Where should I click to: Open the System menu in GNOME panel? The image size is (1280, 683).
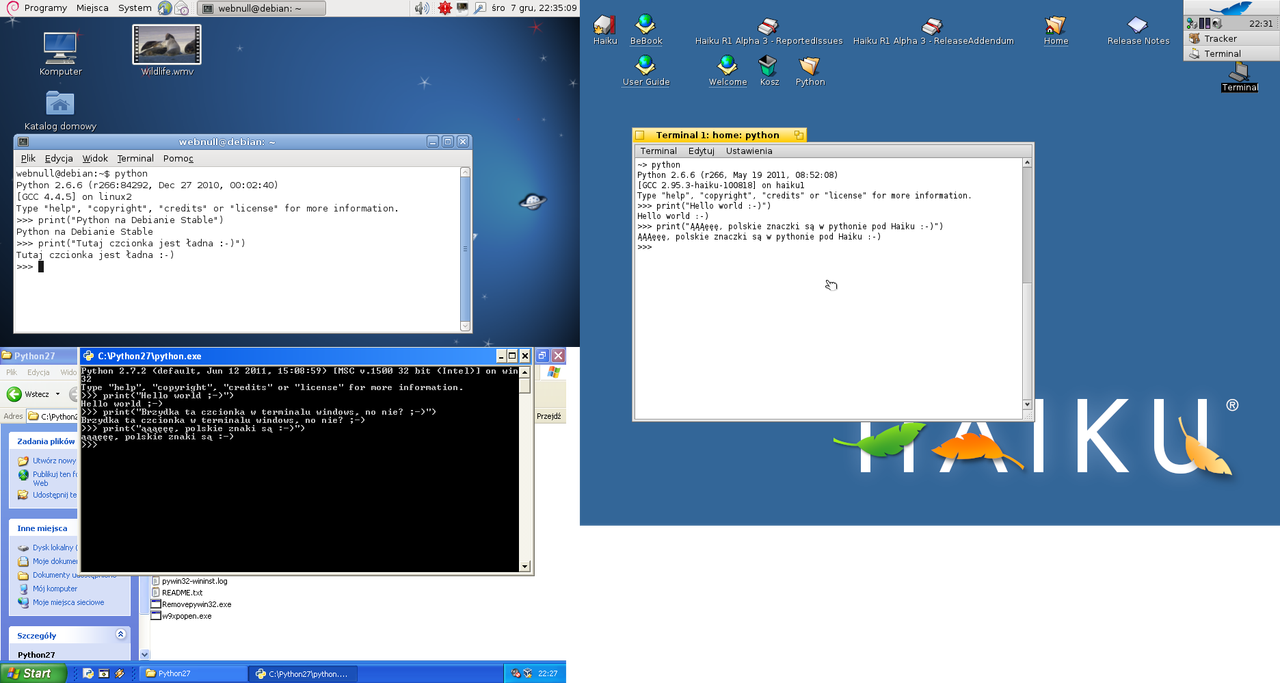coord(134,8)
